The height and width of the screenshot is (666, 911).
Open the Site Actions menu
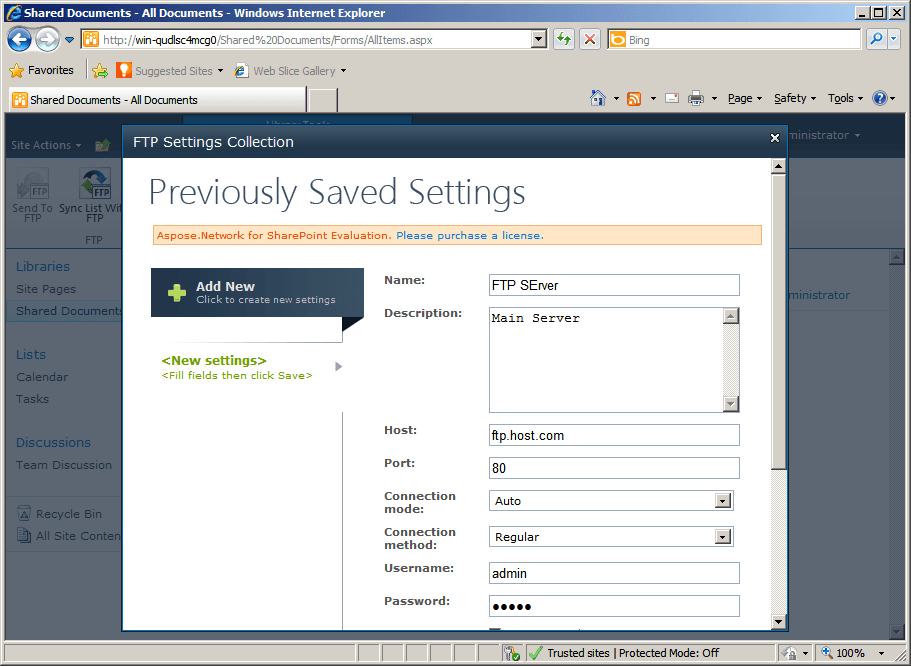(x=46, y=145)
